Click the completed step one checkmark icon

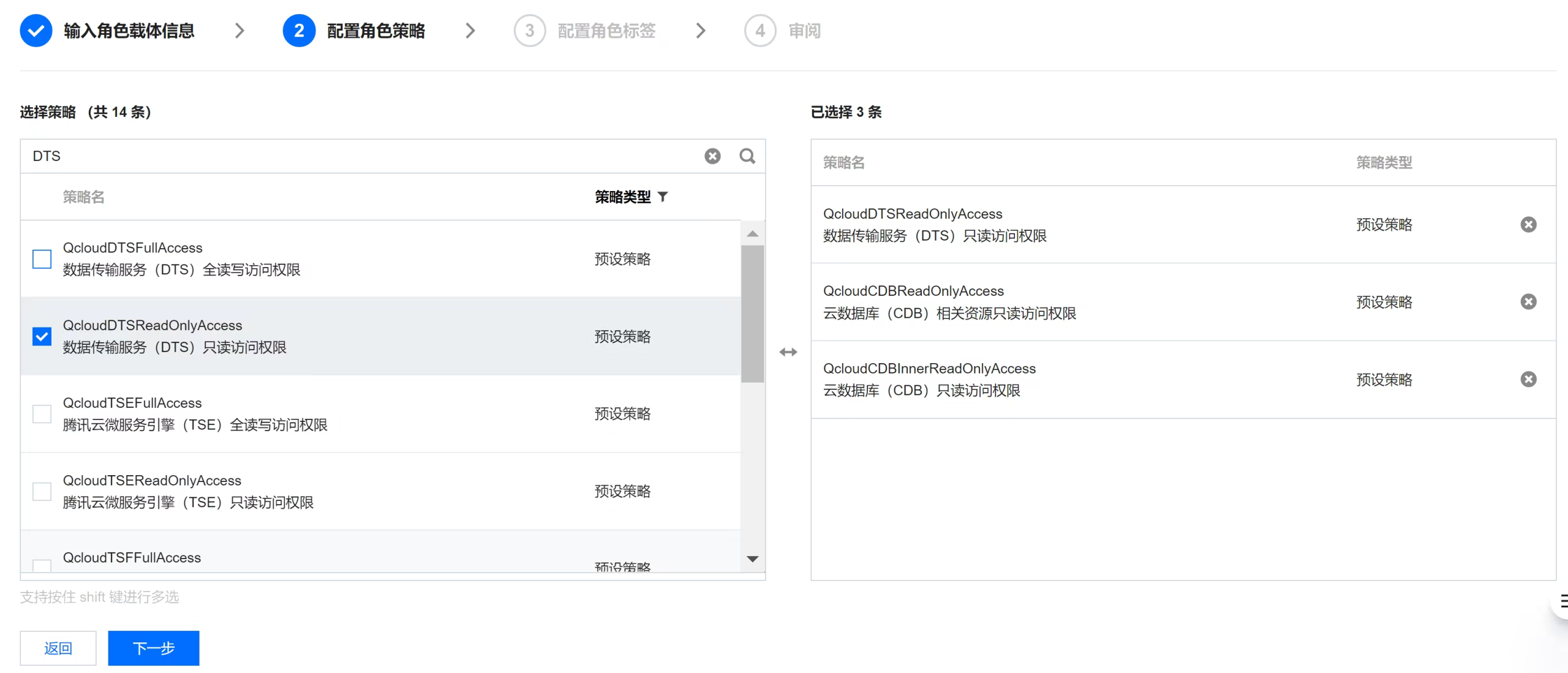coord(36,31)
